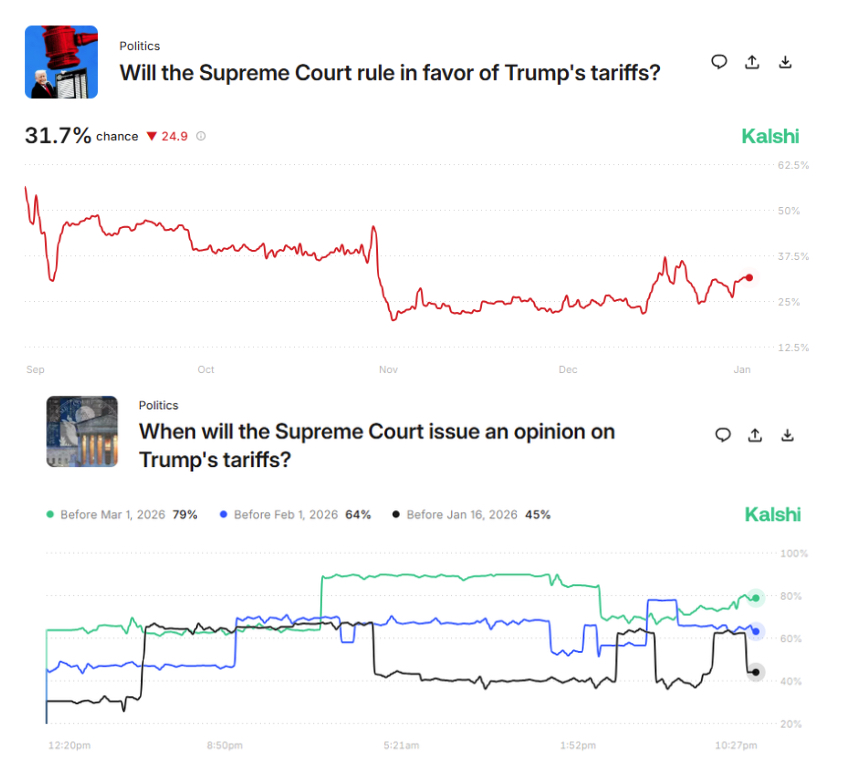
Task: Open comments on the tariffs ruling market
Action: (719, 62)
